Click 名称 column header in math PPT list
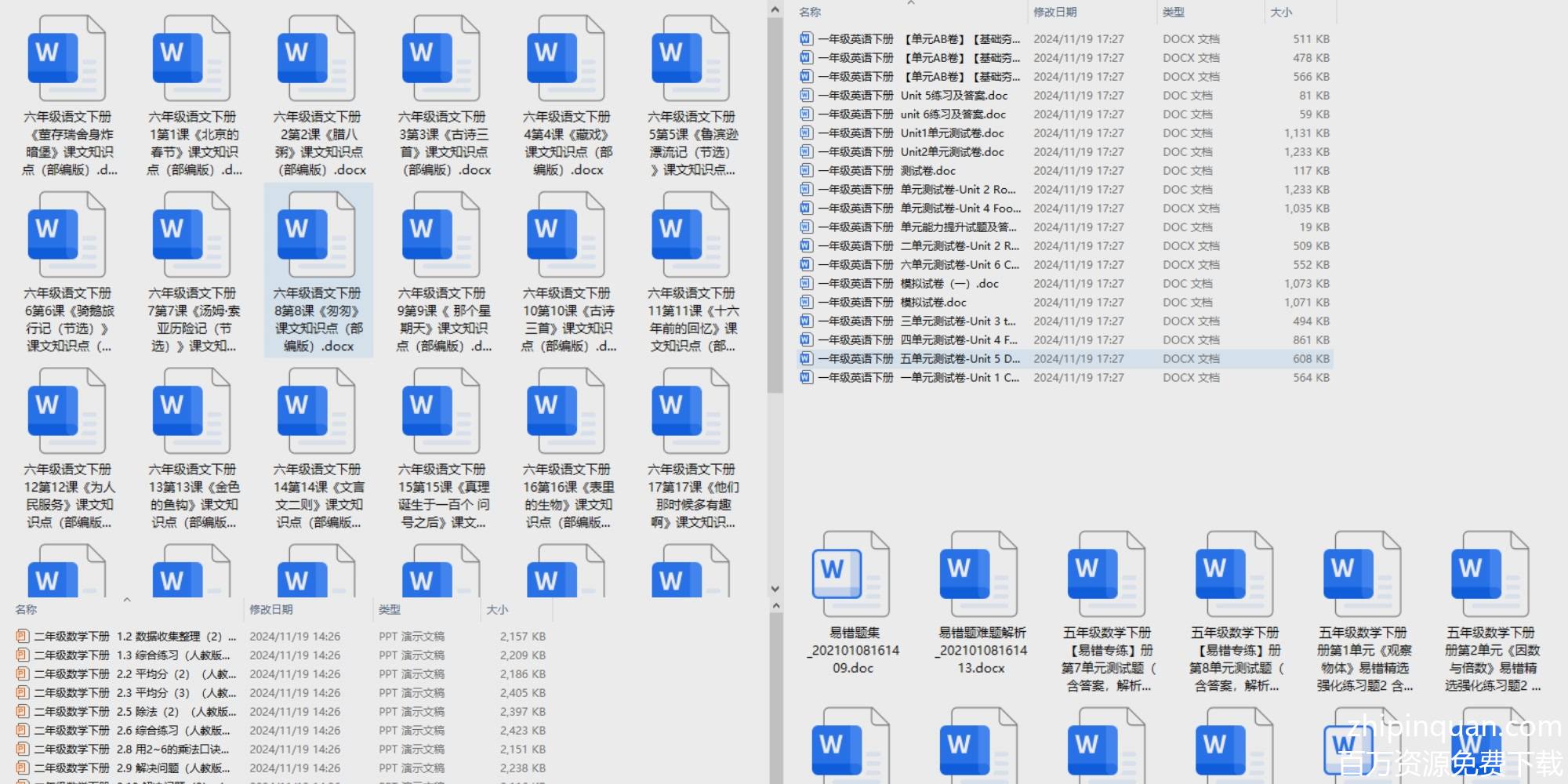1568x784 pixels. 26,610
